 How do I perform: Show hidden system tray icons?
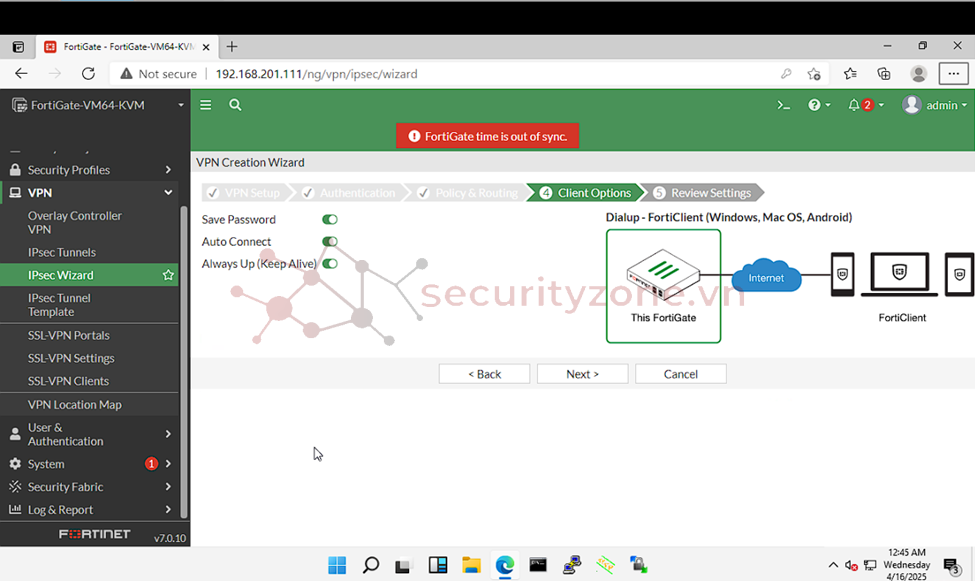[833, 565]
